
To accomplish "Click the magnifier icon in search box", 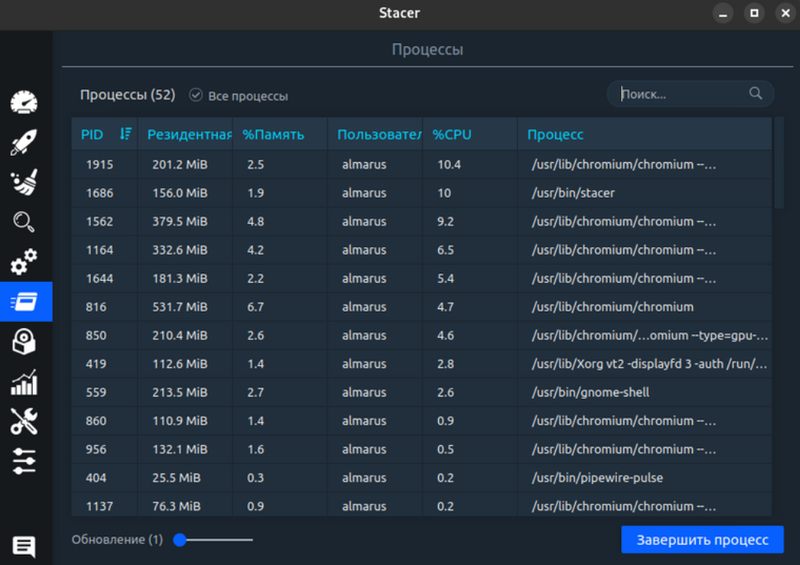I will 756,93.
